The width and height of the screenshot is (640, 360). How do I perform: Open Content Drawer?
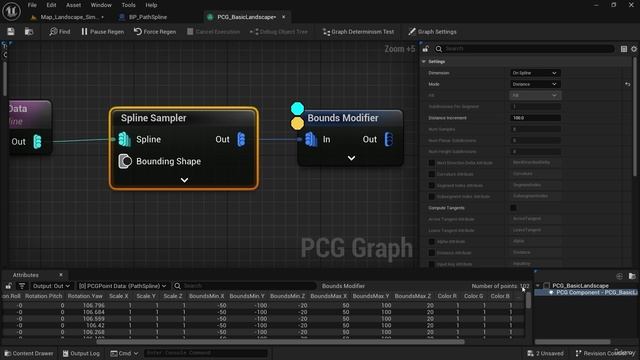(29, 353)
